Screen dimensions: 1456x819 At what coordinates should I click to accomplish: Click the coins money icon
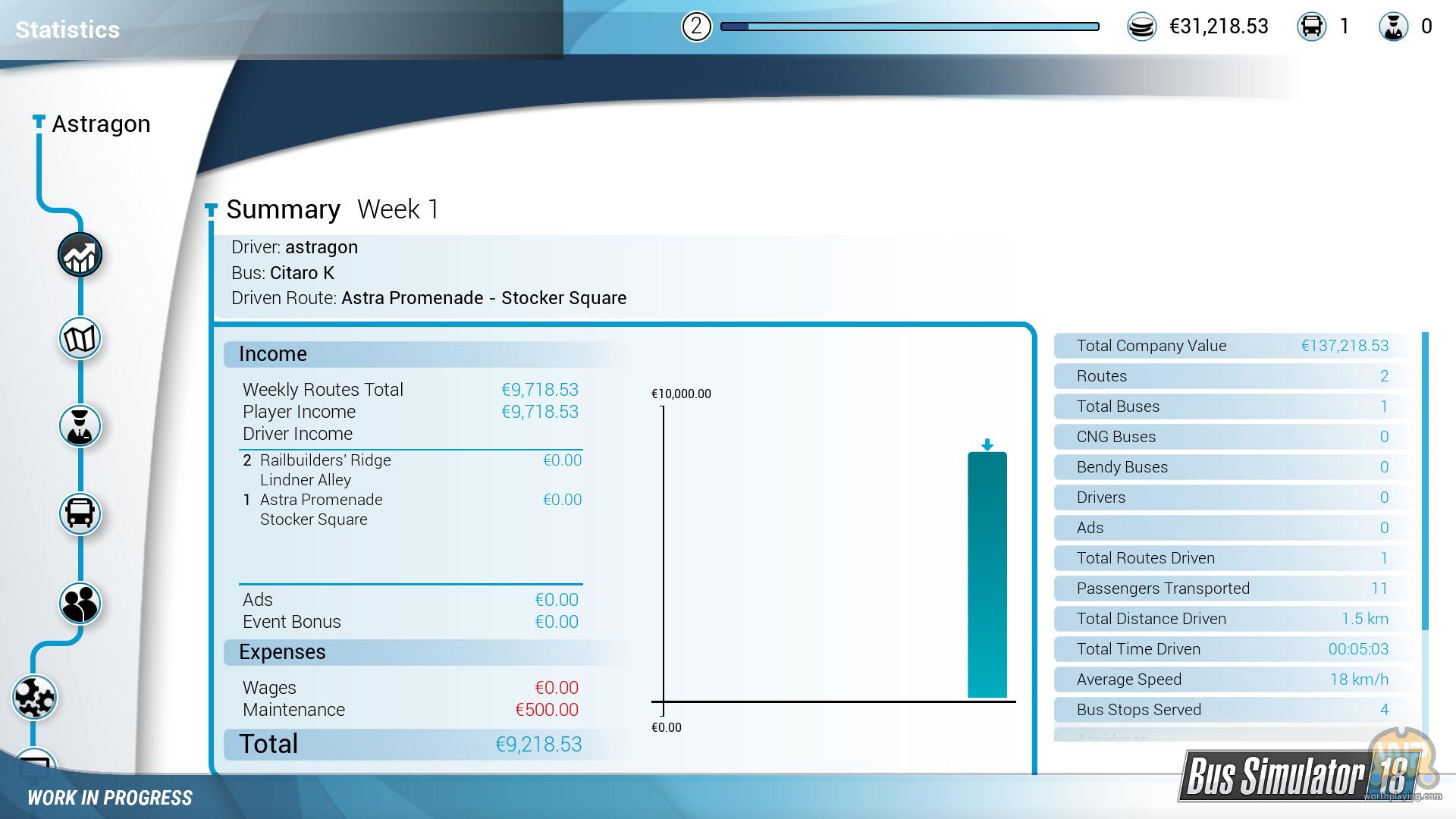click(1141, 27)
